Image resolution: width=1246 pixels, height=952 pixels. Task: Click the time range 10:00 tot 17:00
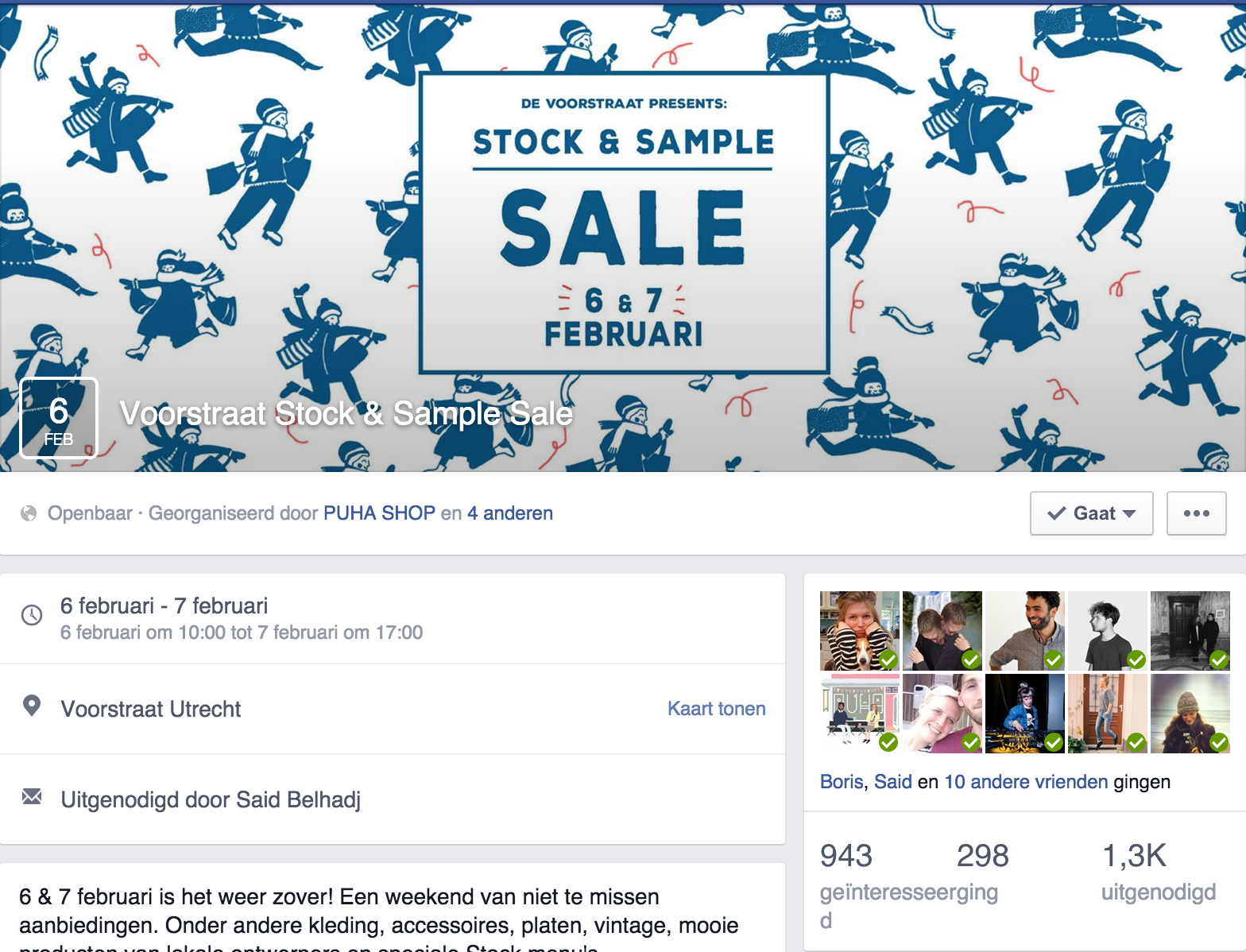(242, 633)
